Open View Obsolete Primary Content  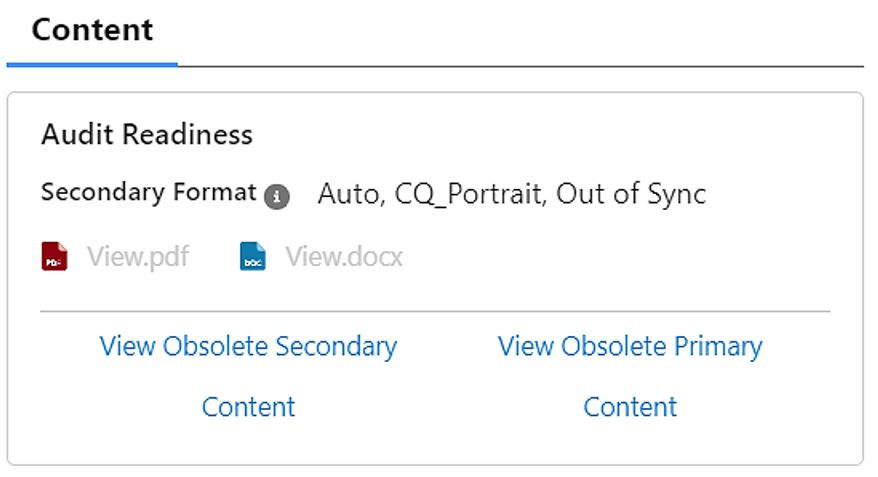pos(630,376)
